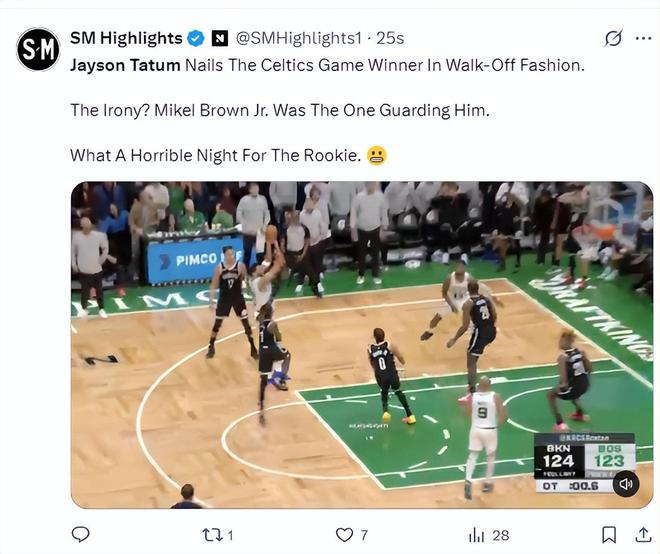Click the black N affiliate badge

[219, 39]
